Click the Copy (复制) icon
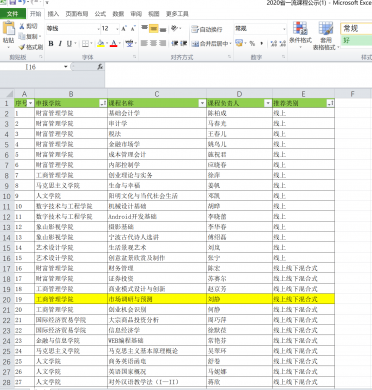372x390 pixels. (x=22, y=36)
